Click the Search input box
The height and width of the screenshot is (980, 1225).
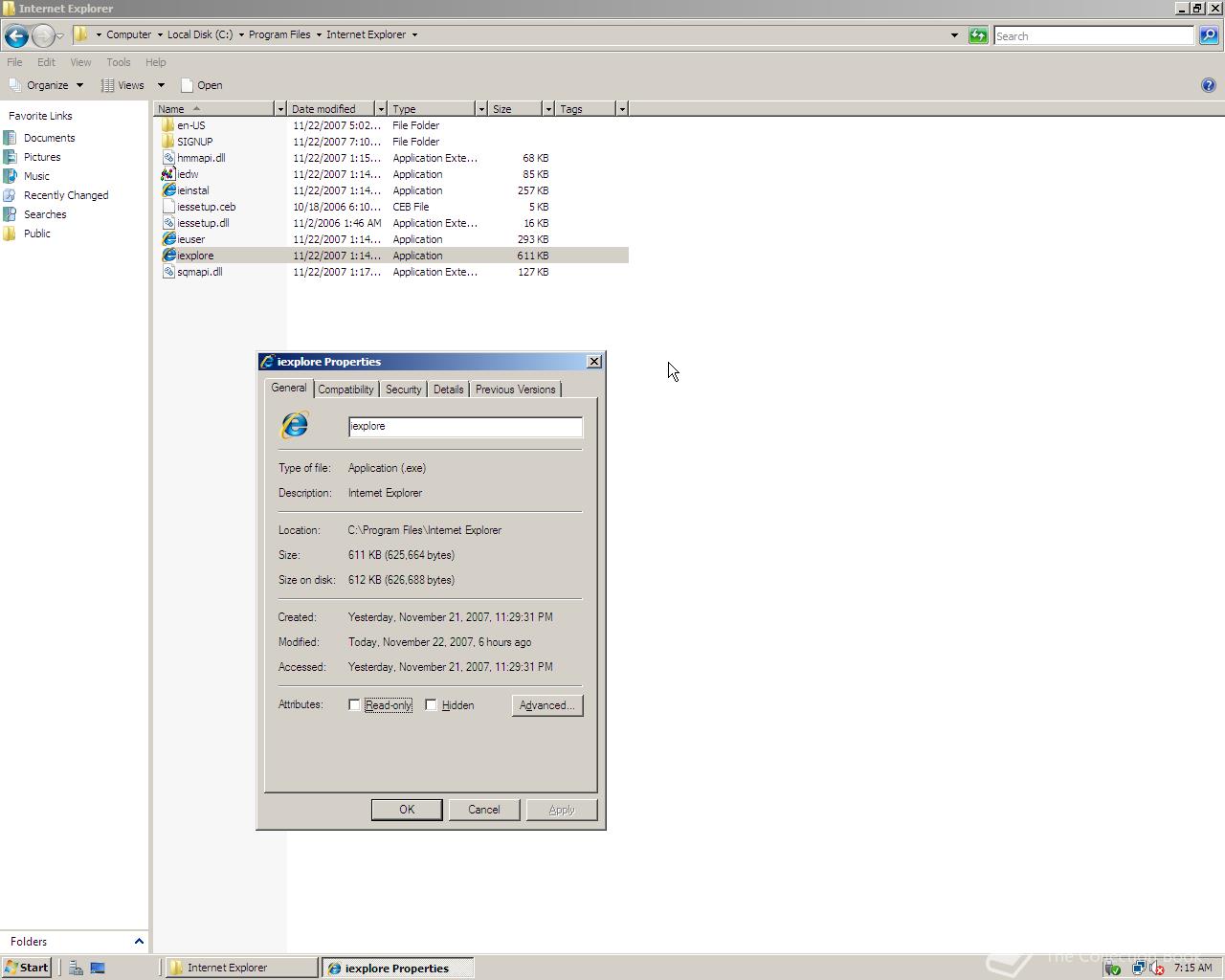1094,35
